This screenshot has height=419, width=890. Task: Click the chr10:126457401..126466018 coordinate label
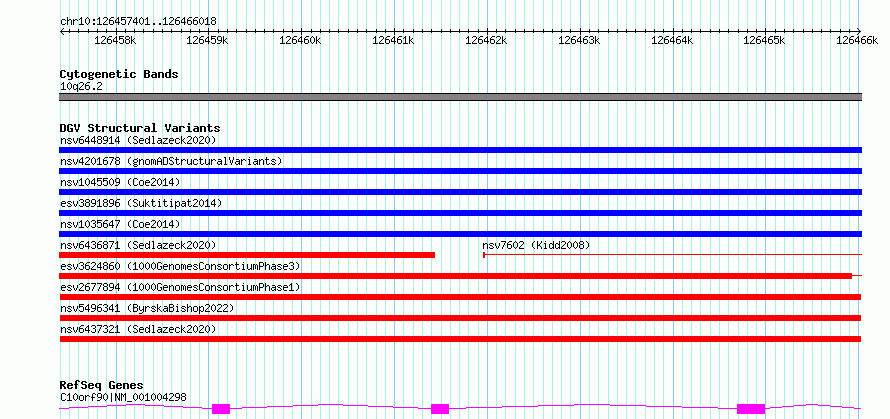click(138, 22)
